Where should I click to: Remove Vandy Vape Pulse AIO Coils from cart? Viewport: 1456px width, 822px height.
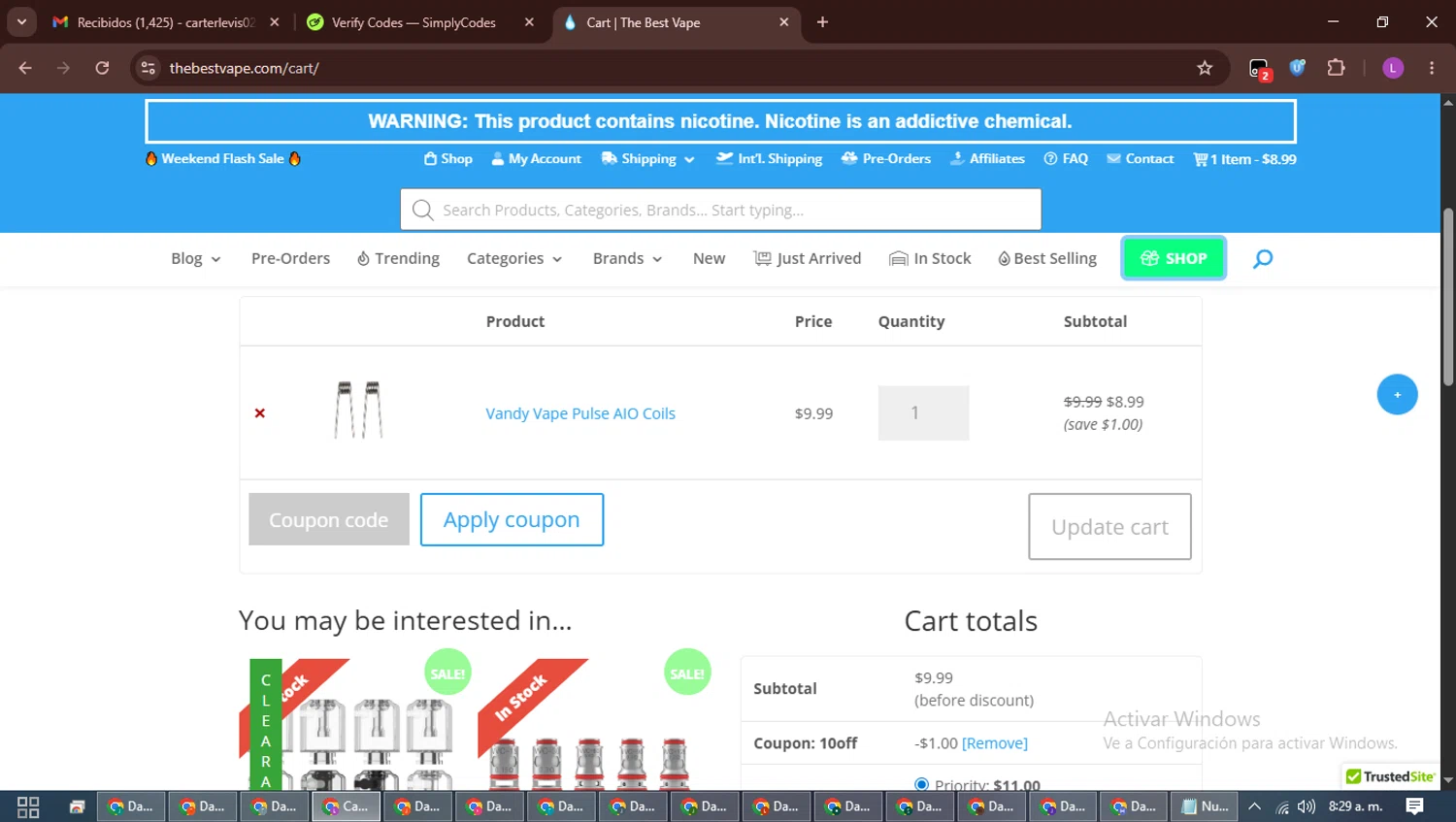click(x=260, y=413)
